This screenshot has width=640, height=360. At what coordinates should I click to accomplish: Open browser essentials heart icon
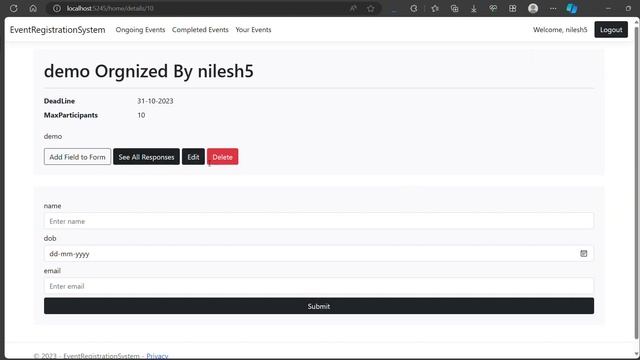(x=493, y=8)
